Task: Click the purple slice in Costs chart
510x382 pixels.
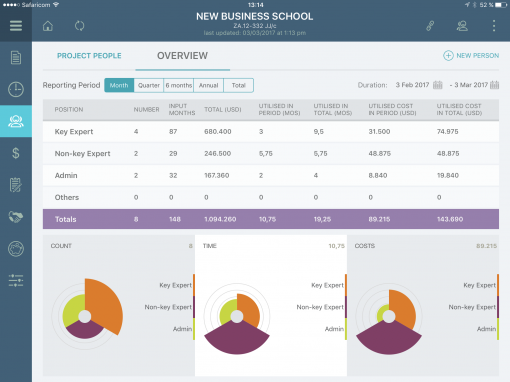Action: 389,338
